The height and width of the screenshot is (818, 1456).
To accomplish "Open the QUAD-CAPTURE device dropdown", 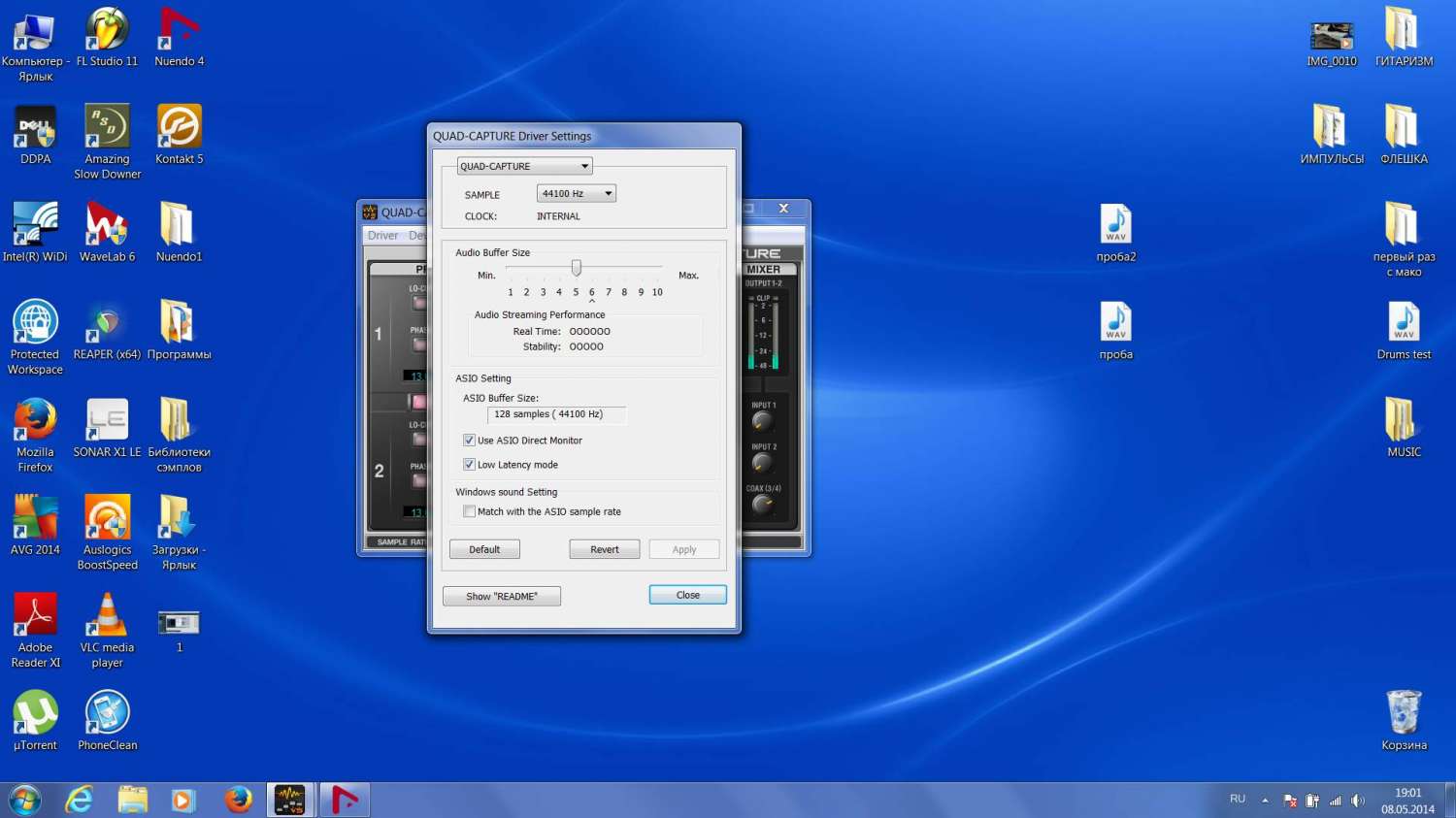I will (524, 166).
